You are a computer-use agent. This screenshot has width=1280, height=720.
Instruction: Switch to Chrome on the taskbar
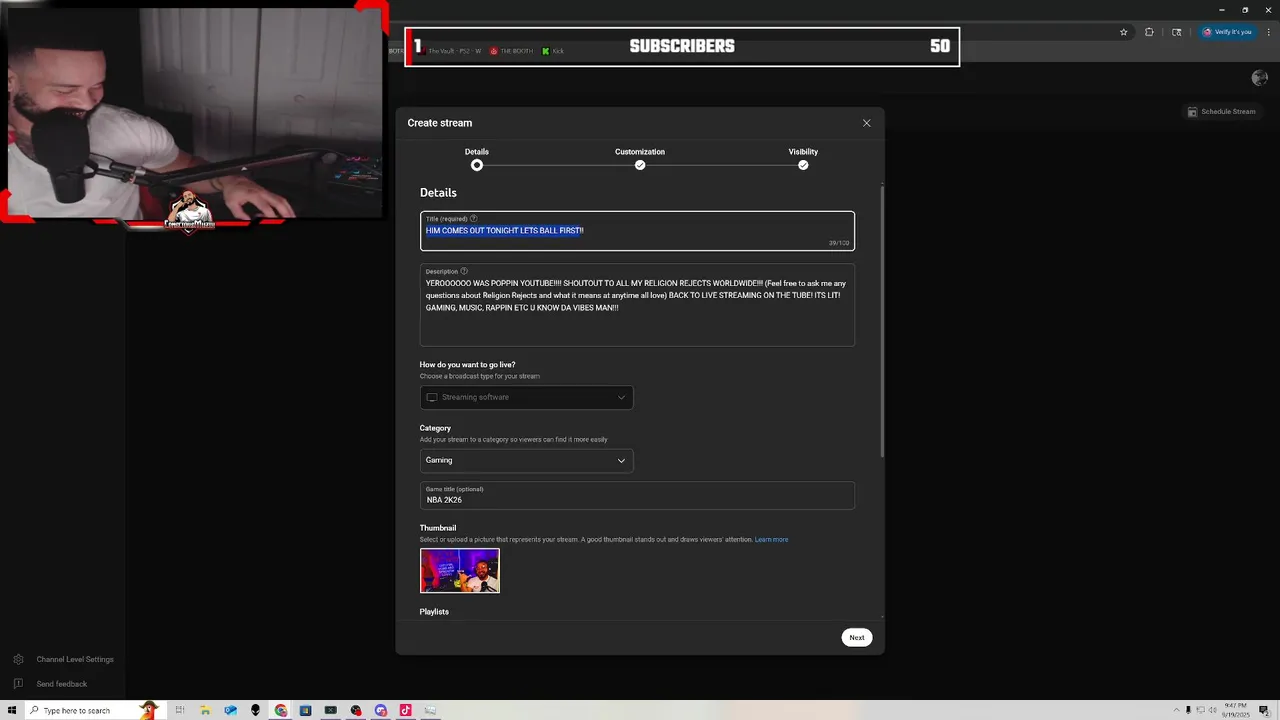(281, 710)
